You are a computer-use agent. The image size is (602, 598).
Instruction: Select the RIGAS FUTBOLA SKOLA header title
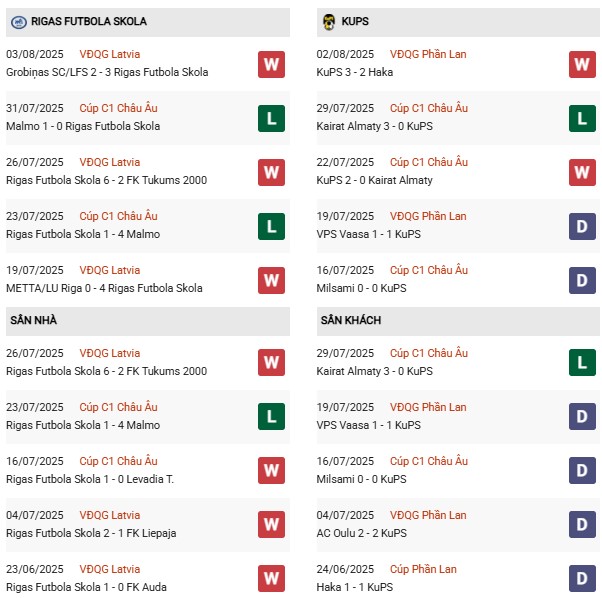coord(89,21)
